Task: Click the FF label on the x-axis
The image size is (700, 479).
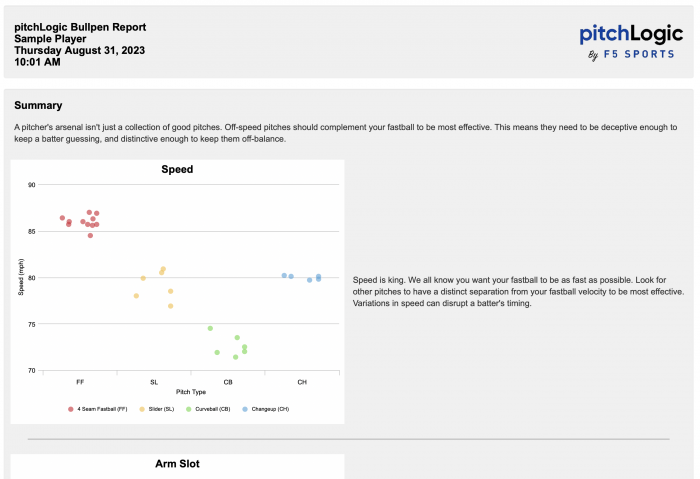Action: 80,382
